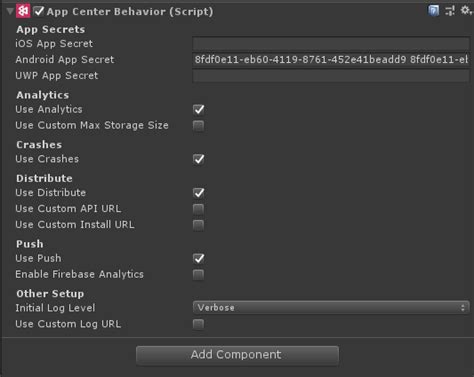Click the App Center script icon
This screenshot has width=474, height=377.
coord(23,11)
